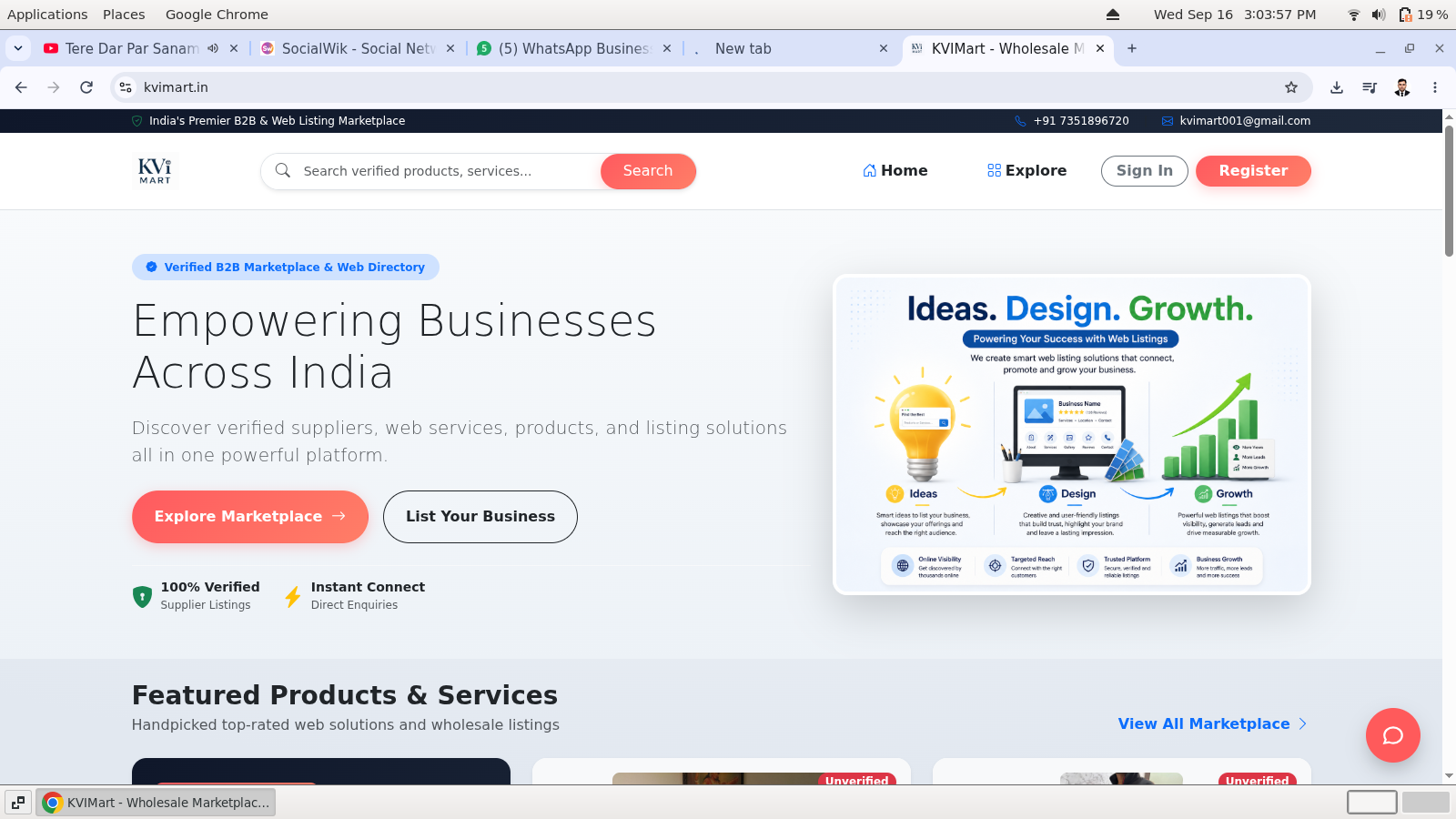Switch to the SocialWik tab
1456x819 pixels.
click(358, 48)
